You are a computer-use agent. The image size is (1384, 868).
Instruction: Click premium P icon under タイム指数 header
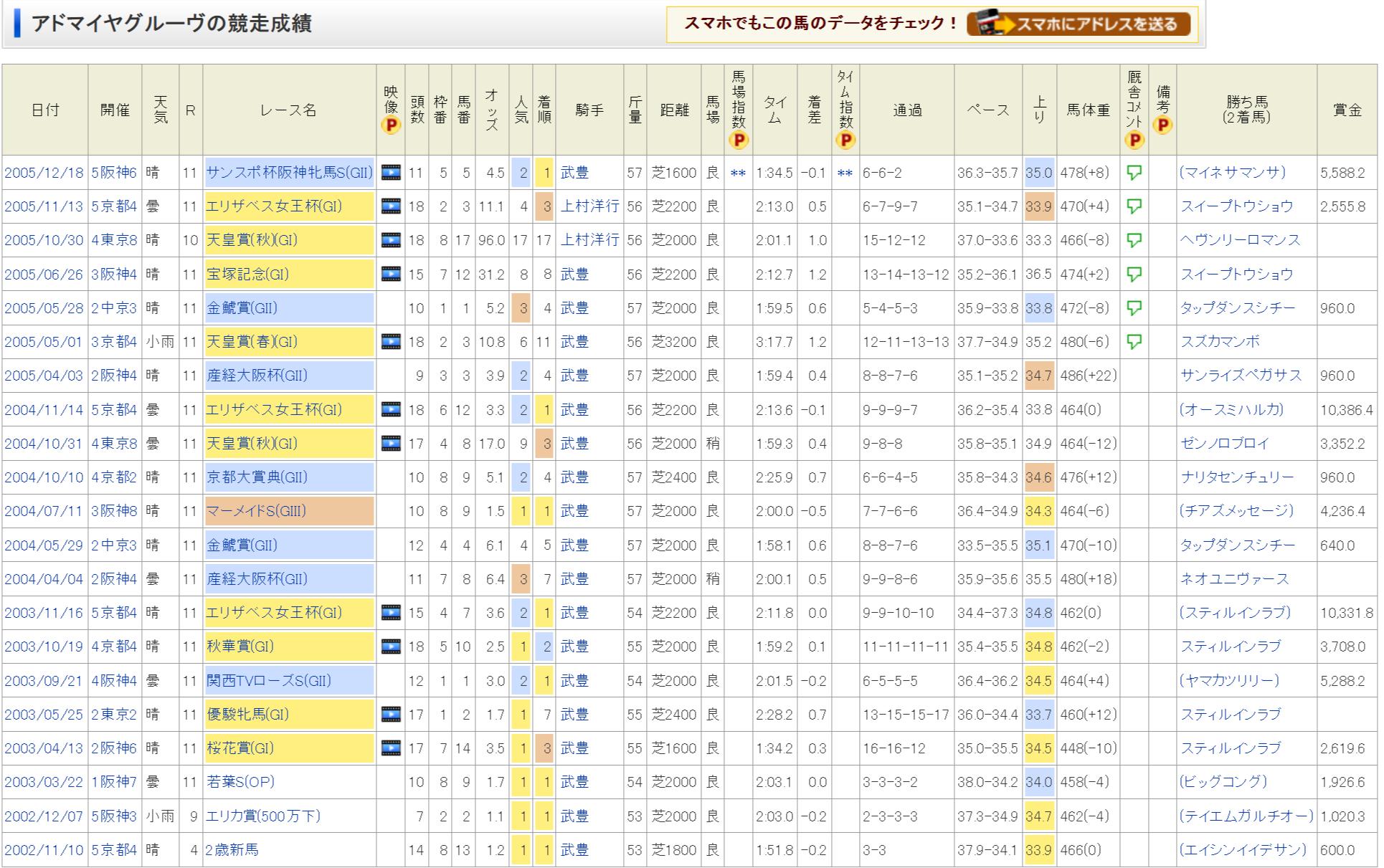[845, 140]
